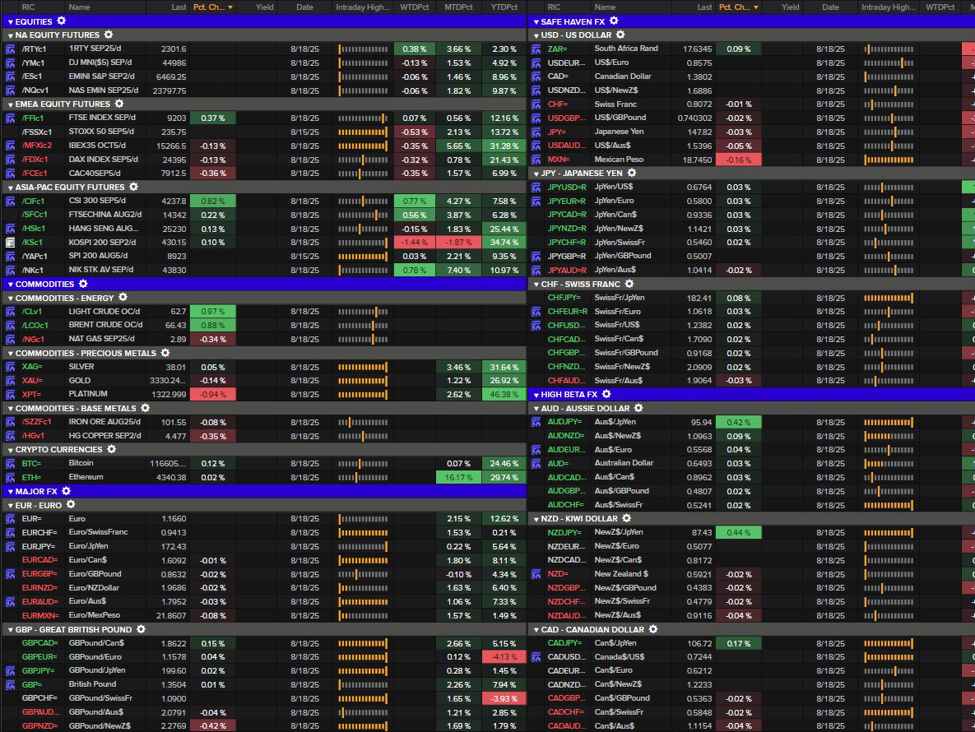Collapse the SAFE HAVEN FX section
The height and width of the screenshot is (732, 975).
(x=534, y=20)
